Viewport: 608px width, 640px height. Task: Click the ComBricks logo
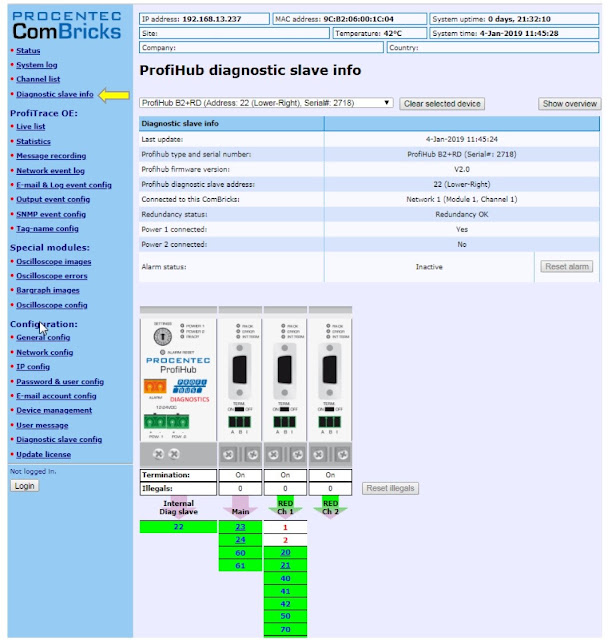coord(67,27)
